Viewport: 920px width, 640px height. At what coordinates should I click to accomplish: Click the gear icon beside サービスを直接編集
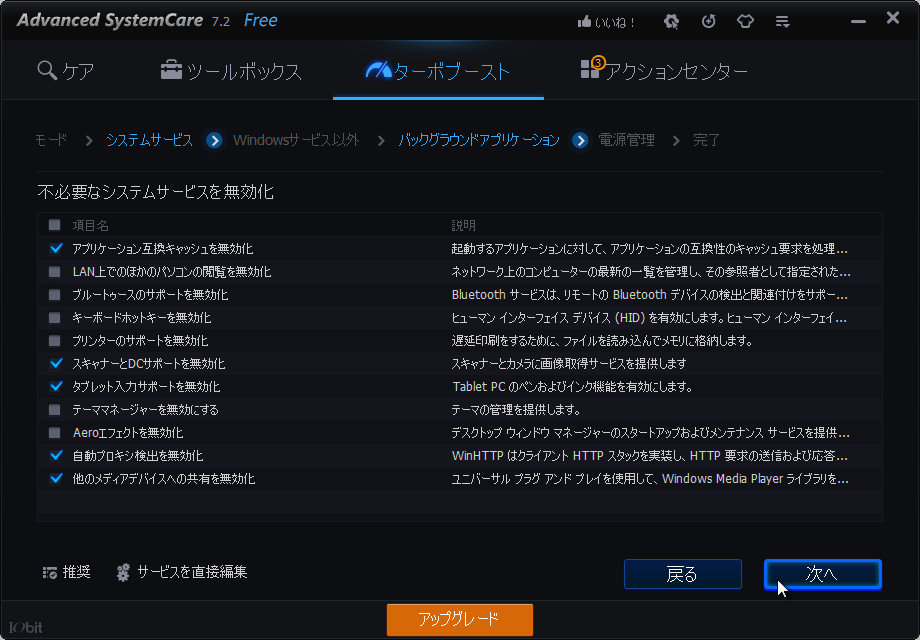tap(123, 572)
